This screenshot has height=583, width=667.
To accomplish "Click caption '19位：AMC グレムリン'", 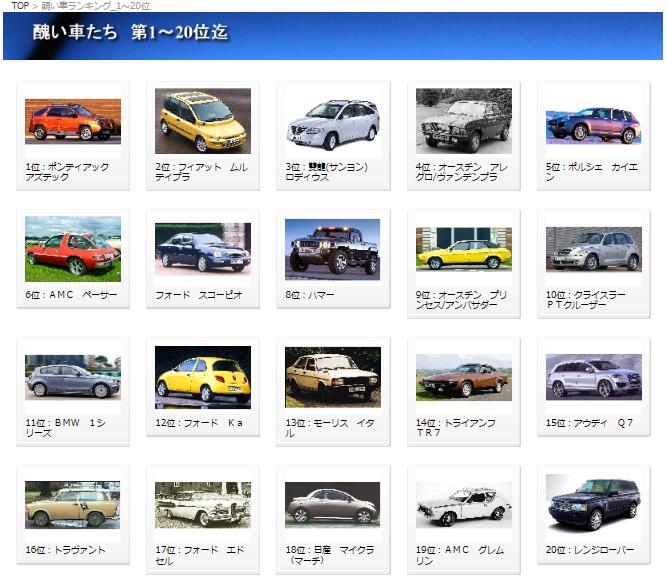I will point(460,555).
